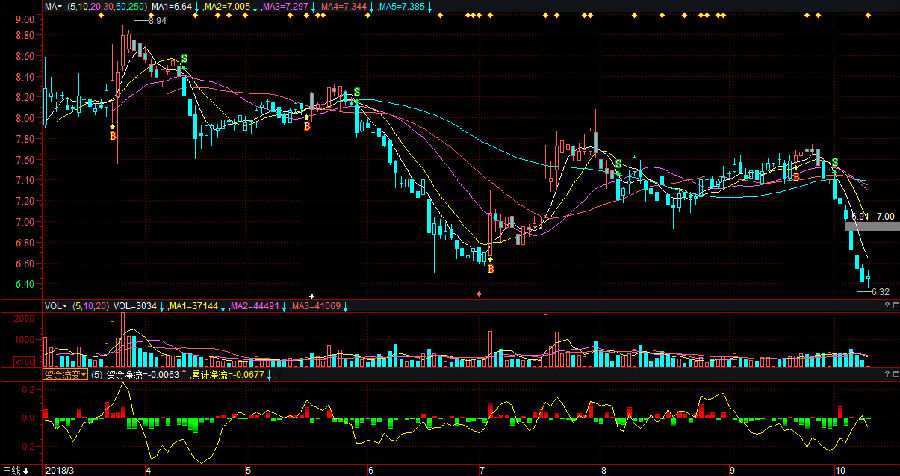Click the 9.00 price axis label
The height and width of the screenshot is (476, 900).
(x=27, y=19)
